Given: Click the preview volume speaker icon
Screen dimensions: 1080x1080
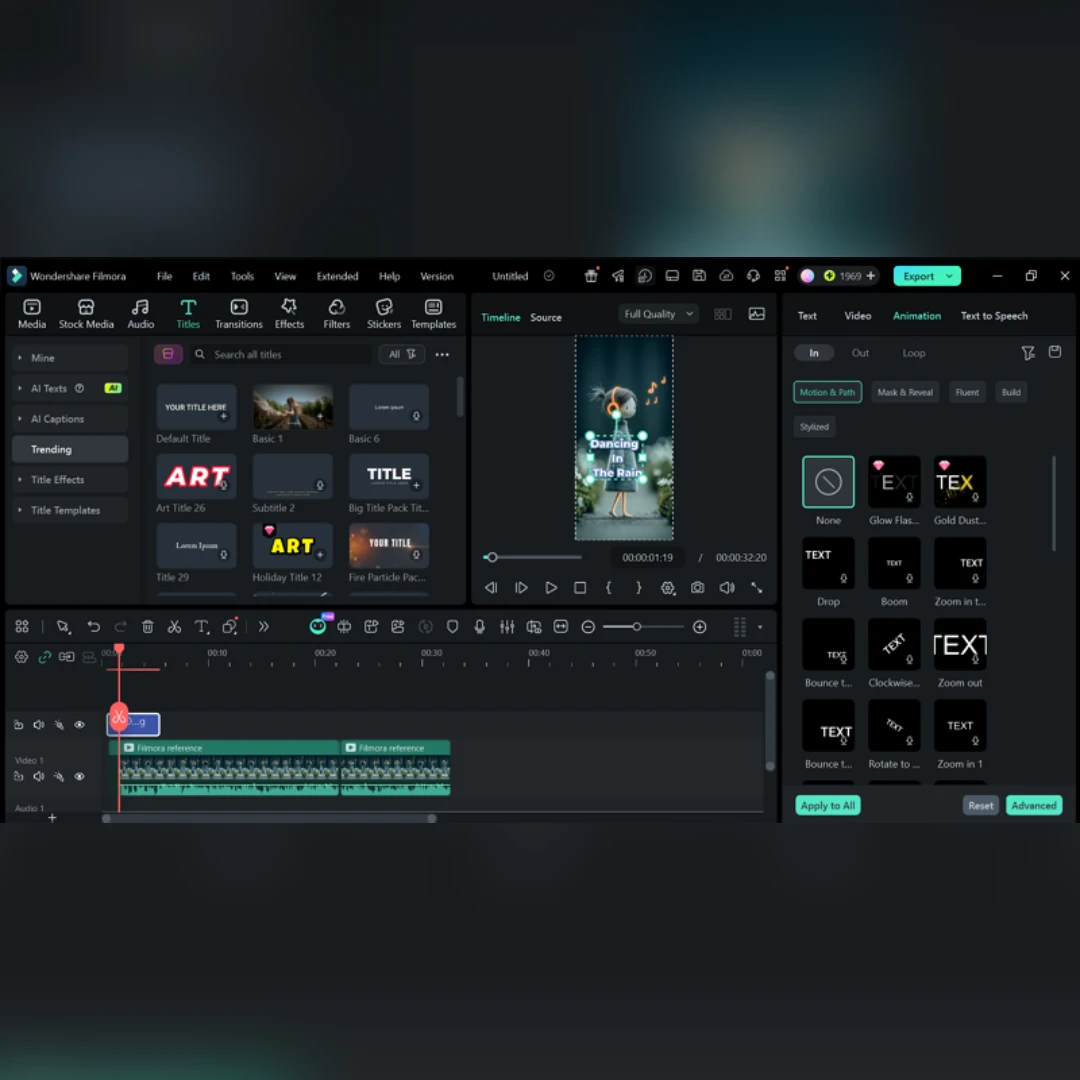Looking at the screenshot, I should 727,588.
